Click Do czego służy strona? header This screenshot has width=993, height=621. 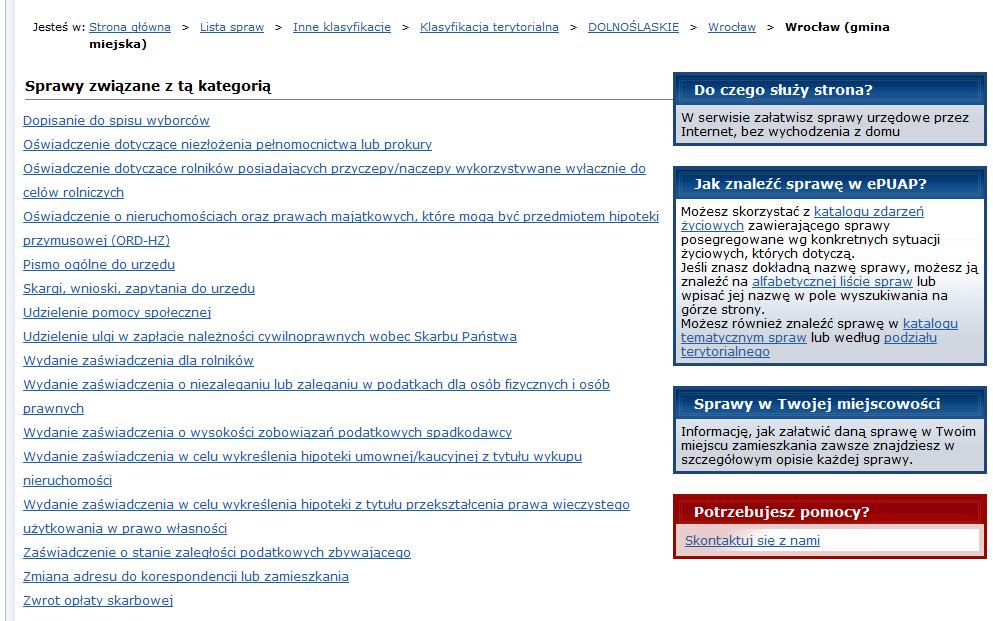[830, 90]
